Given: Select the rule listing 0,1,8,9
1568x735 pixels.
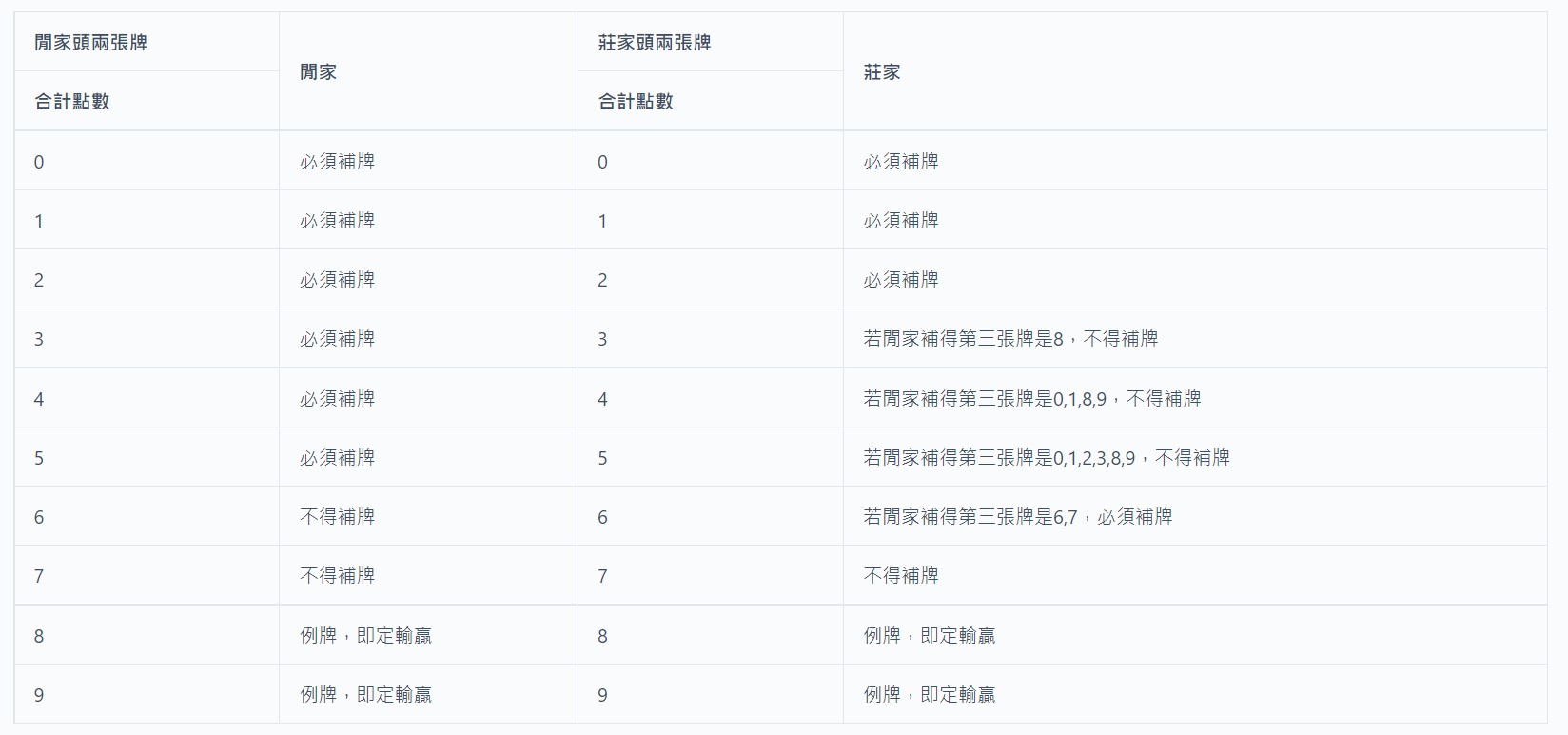Looking at the screenshot, I should pyautogui.click(x=1032, y=399).
